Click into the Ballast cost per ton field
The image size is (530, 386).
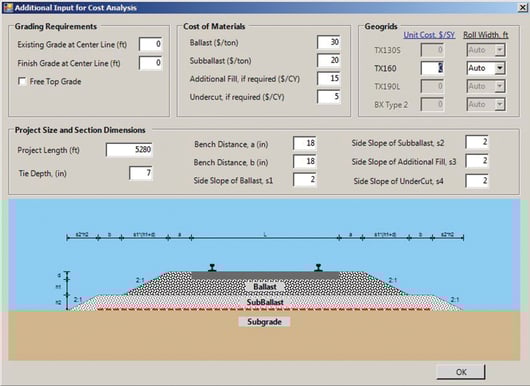[329, 42]
